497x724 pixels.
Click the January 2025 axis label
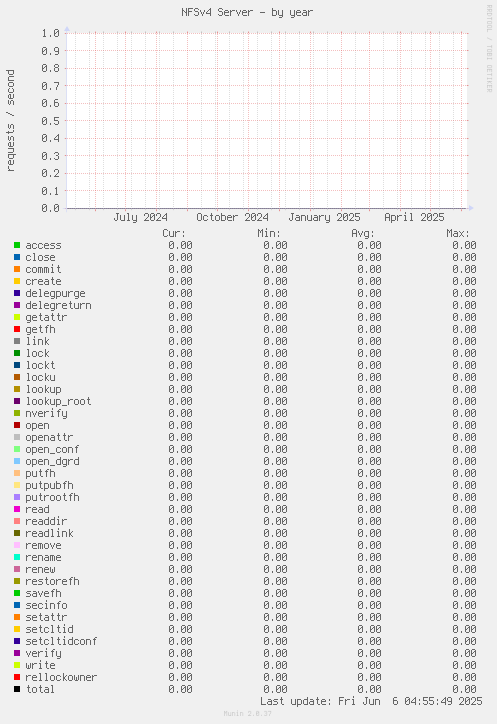pos(324,217)
